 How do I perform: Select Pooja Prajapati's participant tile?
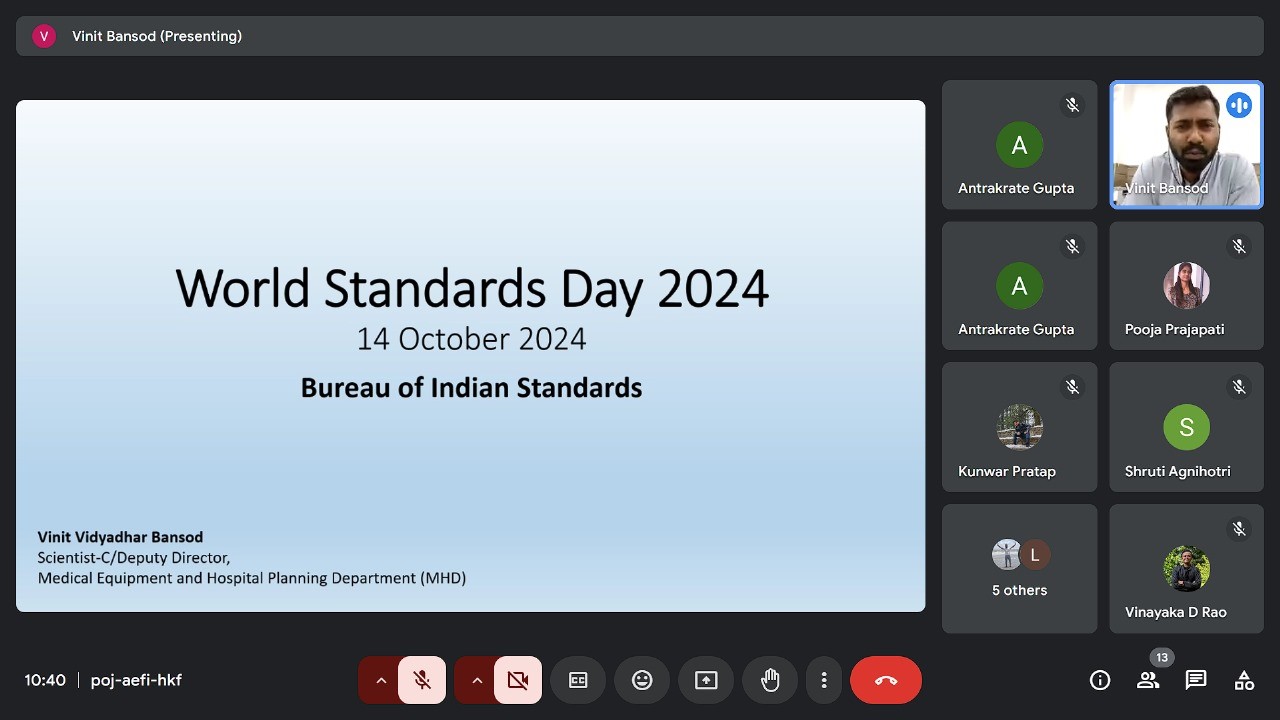tap(1186, 286)
